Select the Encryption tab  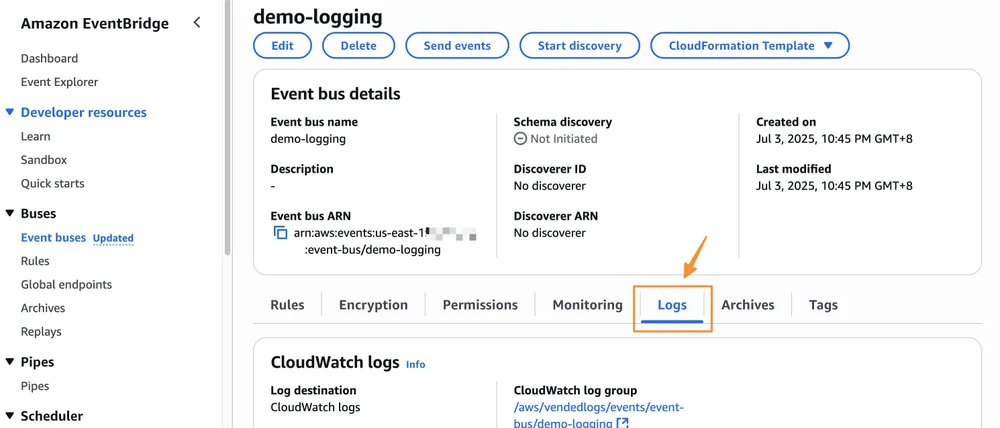pos(373,305)
